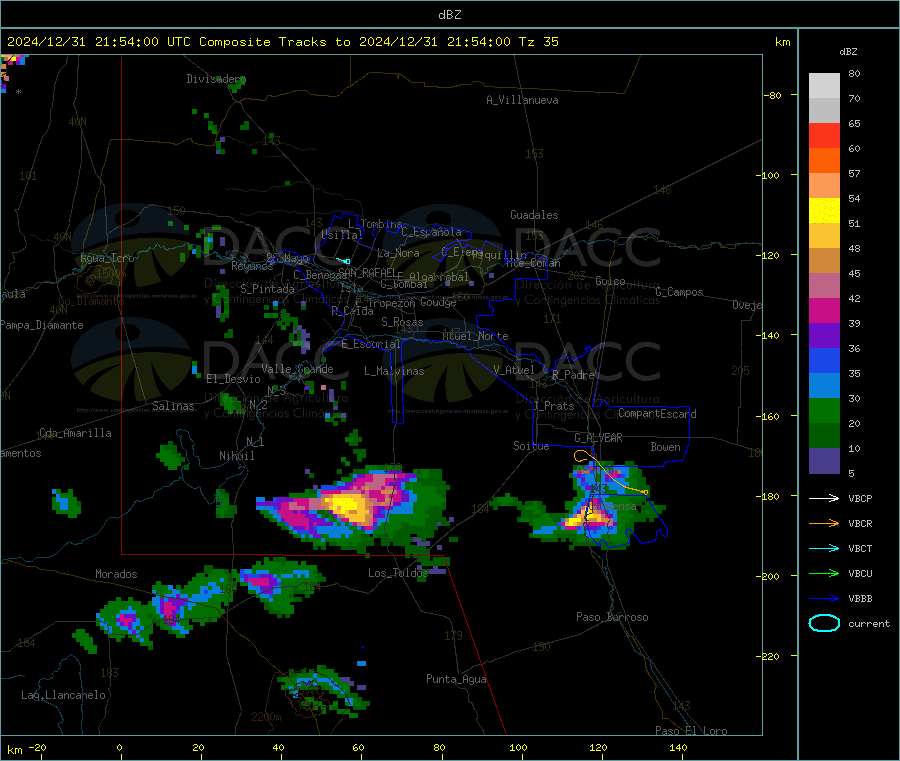Click the 'Soitue' map label
The image size is (900, 761).
pos(531,446)
